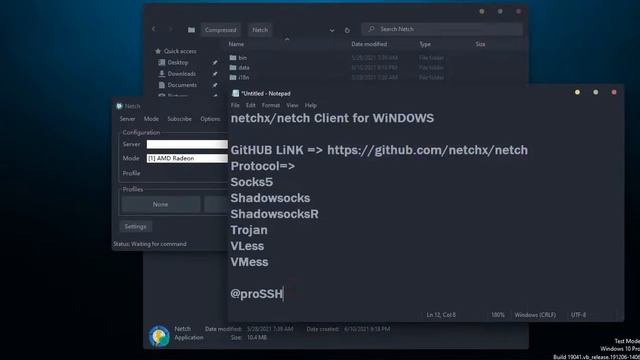The height and width of the screenshot is (360, 640).
Task: Click the Ln 12, Col 8 status indicator
Action: 441,315
